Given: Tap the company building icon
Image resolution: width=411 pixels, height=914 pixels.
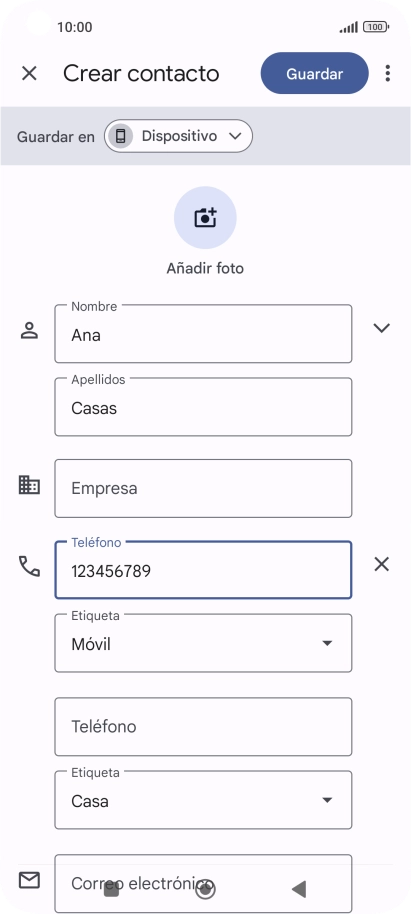Looking at the screenshot, I should point(29,485).
